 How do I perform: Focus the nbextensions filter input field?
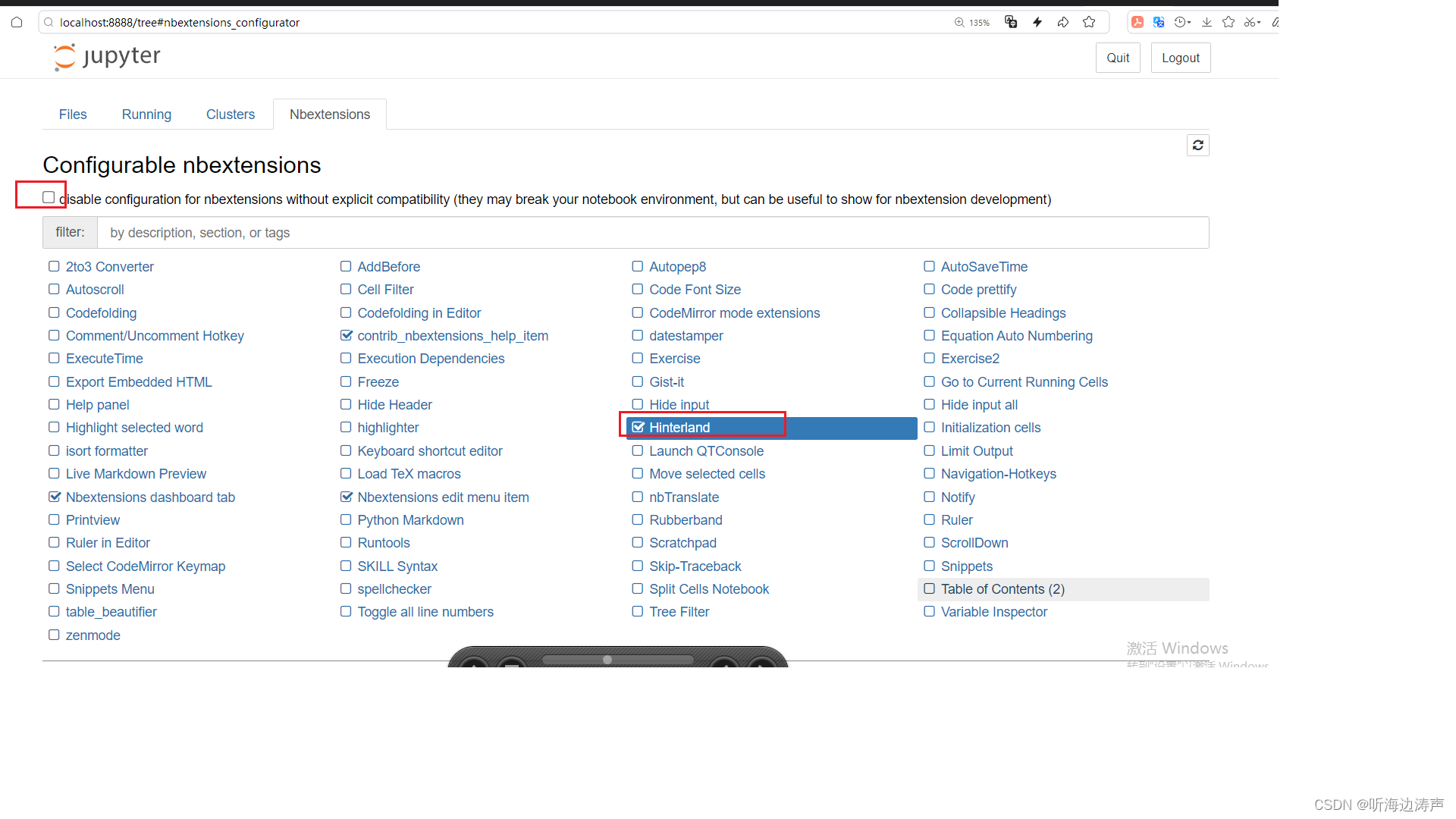click(653, 233)
